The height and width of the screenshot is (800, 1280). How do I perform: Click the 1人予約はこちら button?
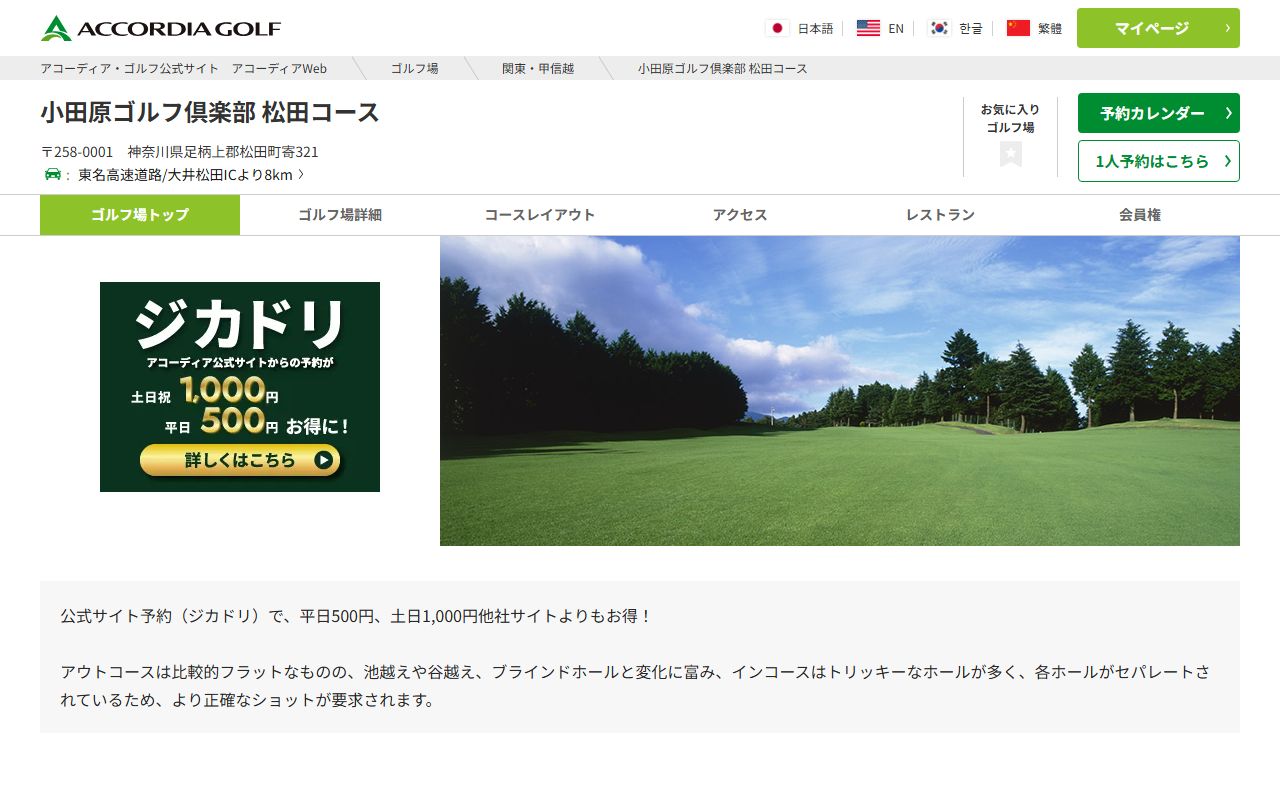[1158, 161]
